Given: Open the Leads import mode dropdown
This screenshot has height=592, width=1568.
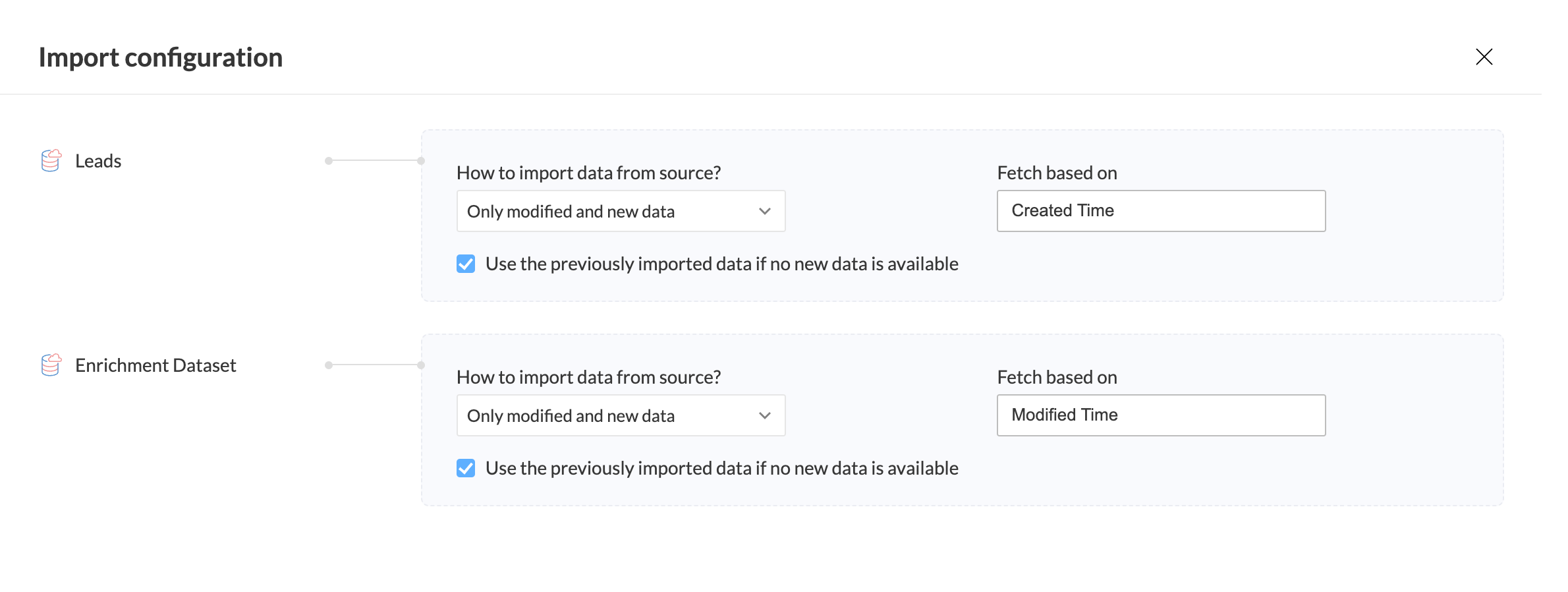Looking at the screenshot, I should (x=621, y=211).
